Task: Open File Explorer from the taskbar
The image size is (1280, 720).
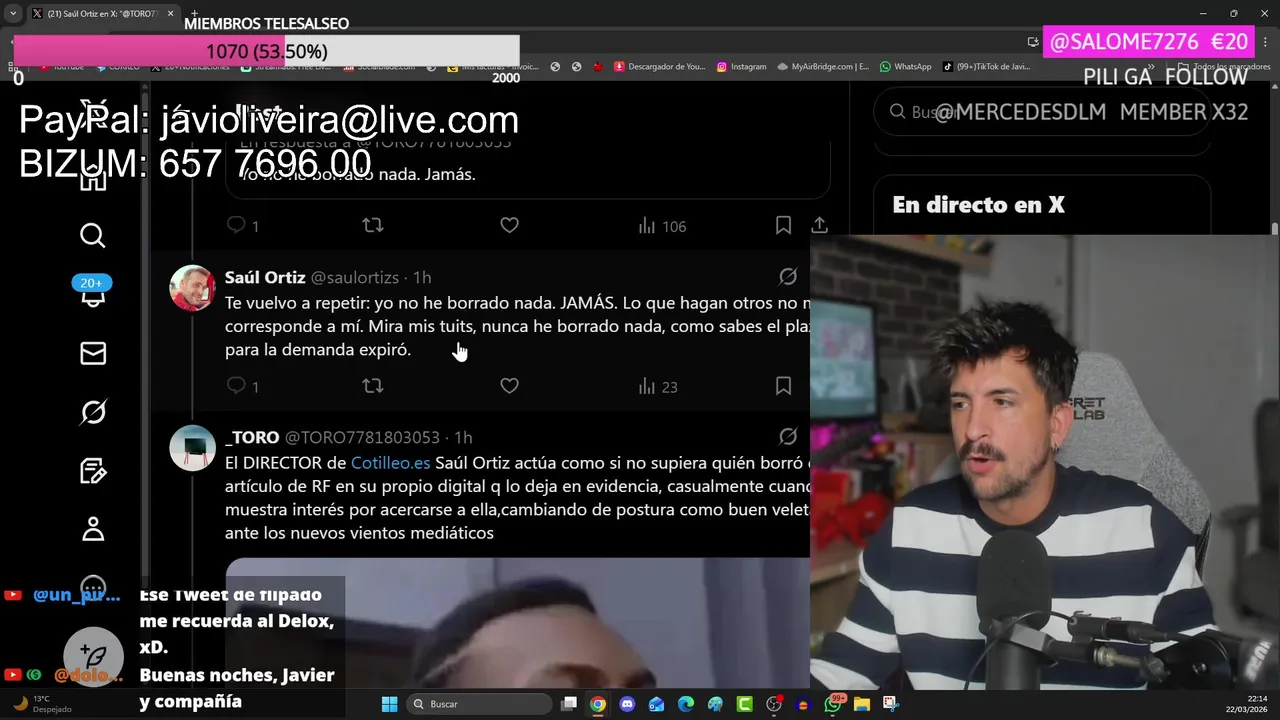Action: point(862,704)
